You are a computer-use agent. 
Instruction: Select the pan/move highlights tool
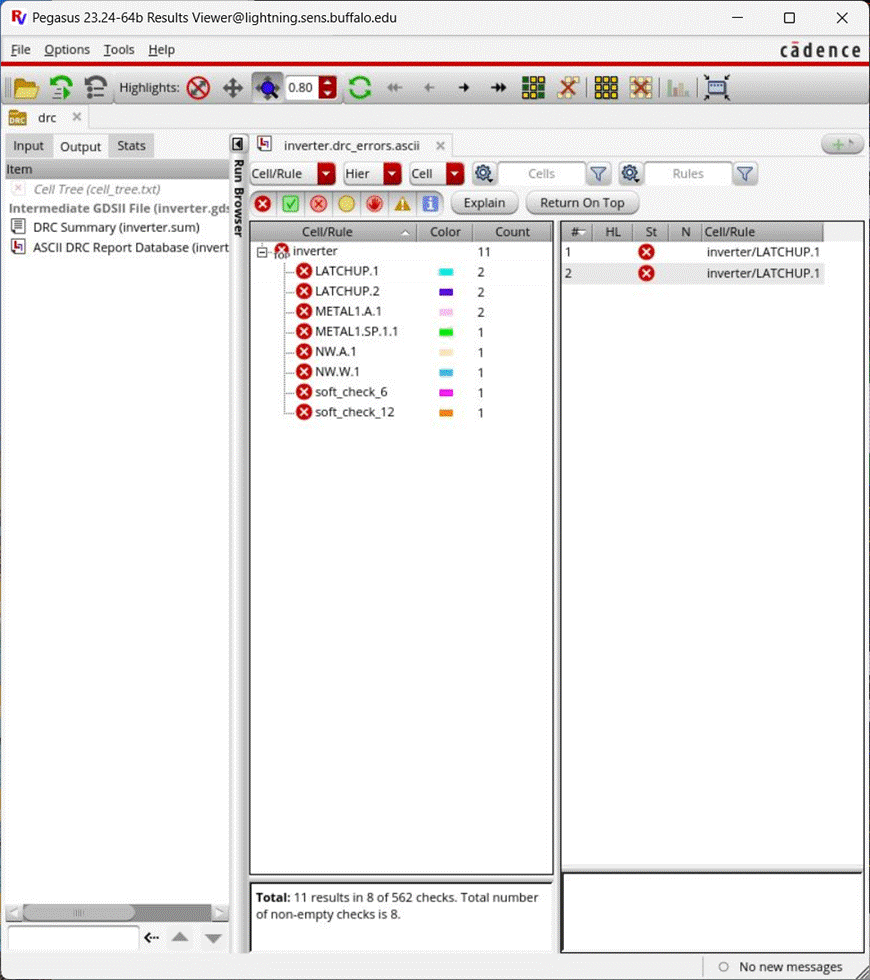(x=233, y=87)
